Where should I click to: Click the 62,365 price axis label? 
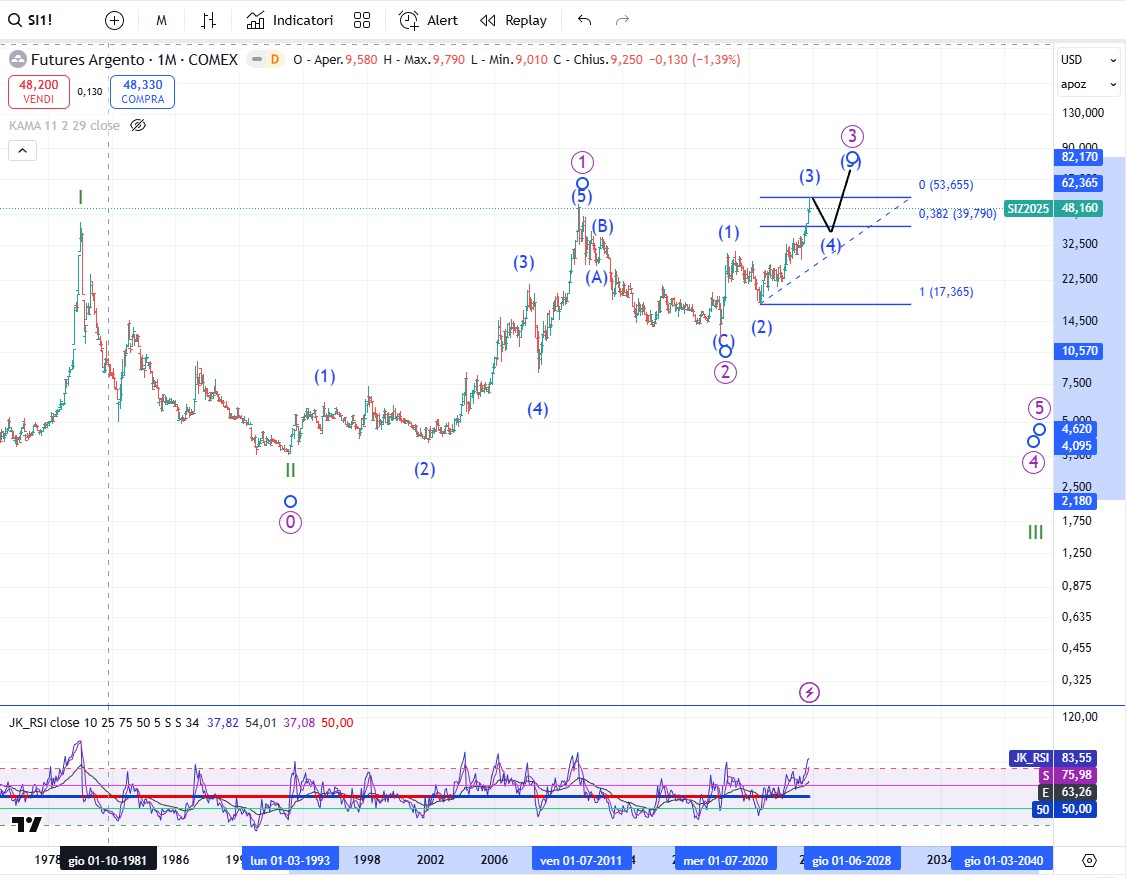[1079, 182]
